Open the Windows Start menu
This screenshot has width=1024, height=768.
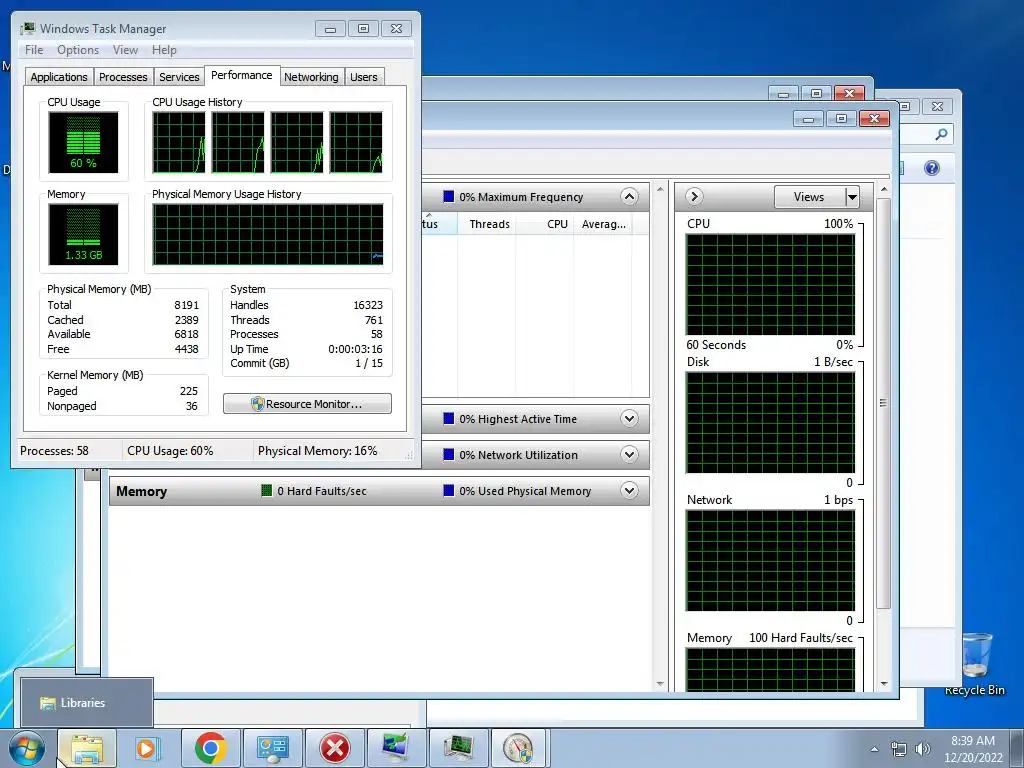click(x=26, y=748)
